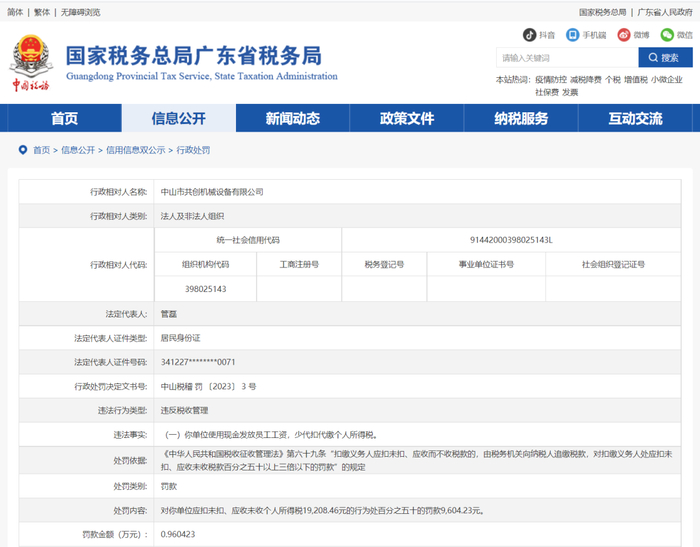Open the 互动交流 tab
This screenshot has height=547, width=700.
pyautogui.click(x=635, y=118)
